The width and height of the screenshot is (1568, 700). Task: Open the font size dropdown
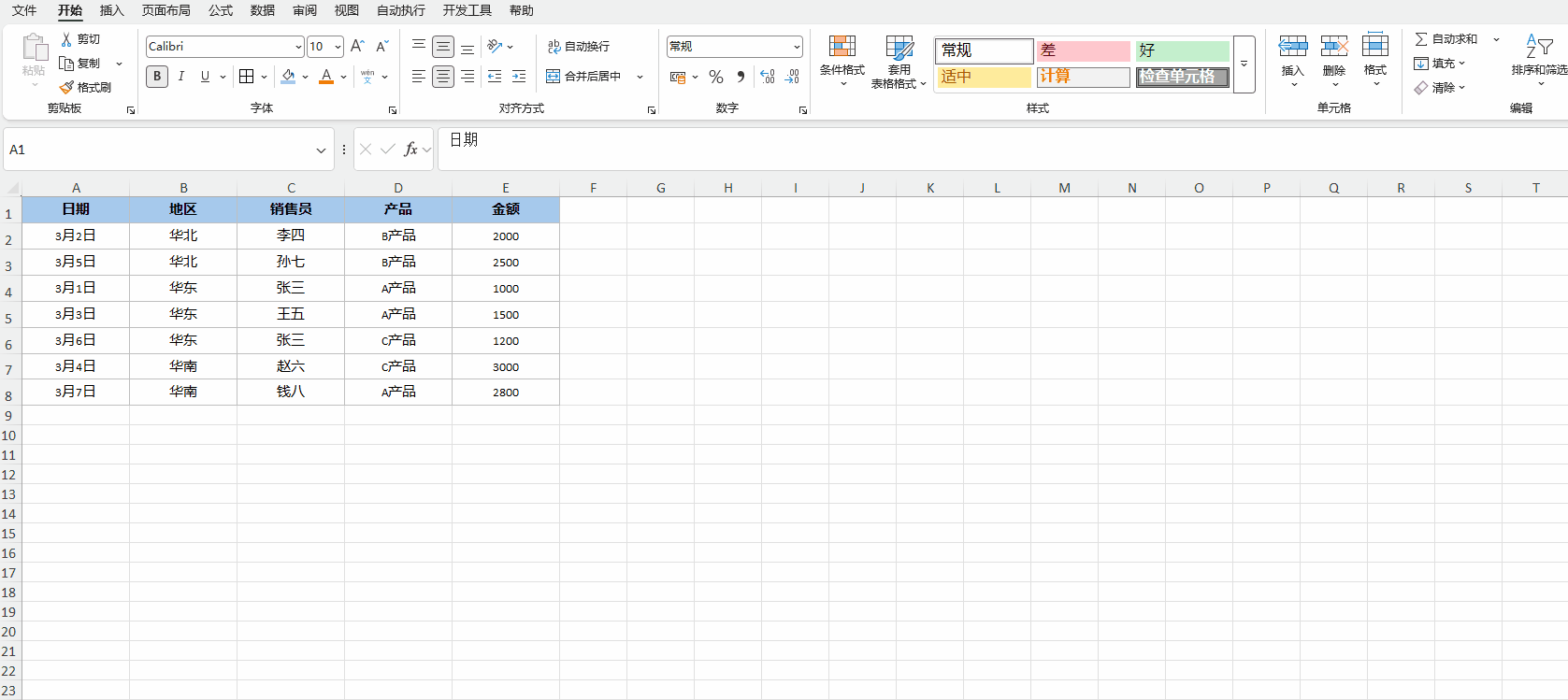click(x=338, y=47)
